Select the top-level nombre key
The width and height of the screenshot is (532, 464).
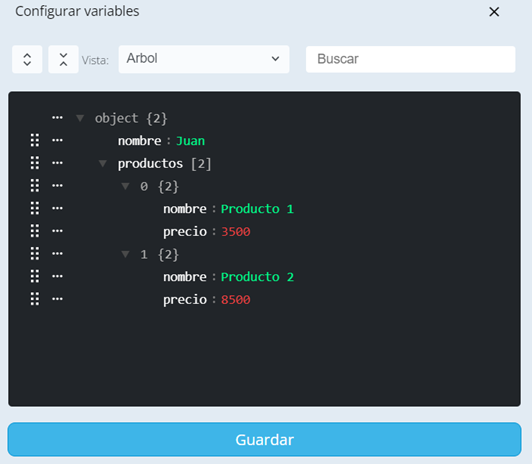click(x=139, y=141)
